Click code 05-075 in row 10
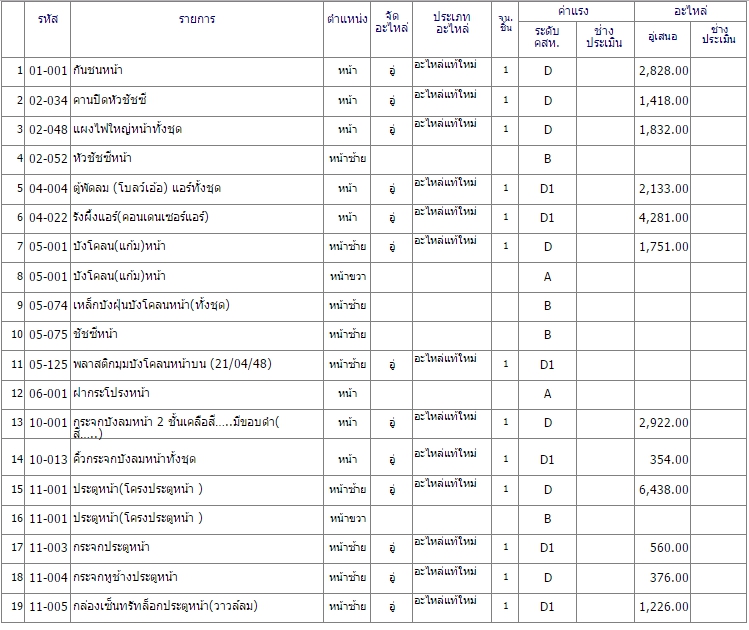 [x=48, y=335]
